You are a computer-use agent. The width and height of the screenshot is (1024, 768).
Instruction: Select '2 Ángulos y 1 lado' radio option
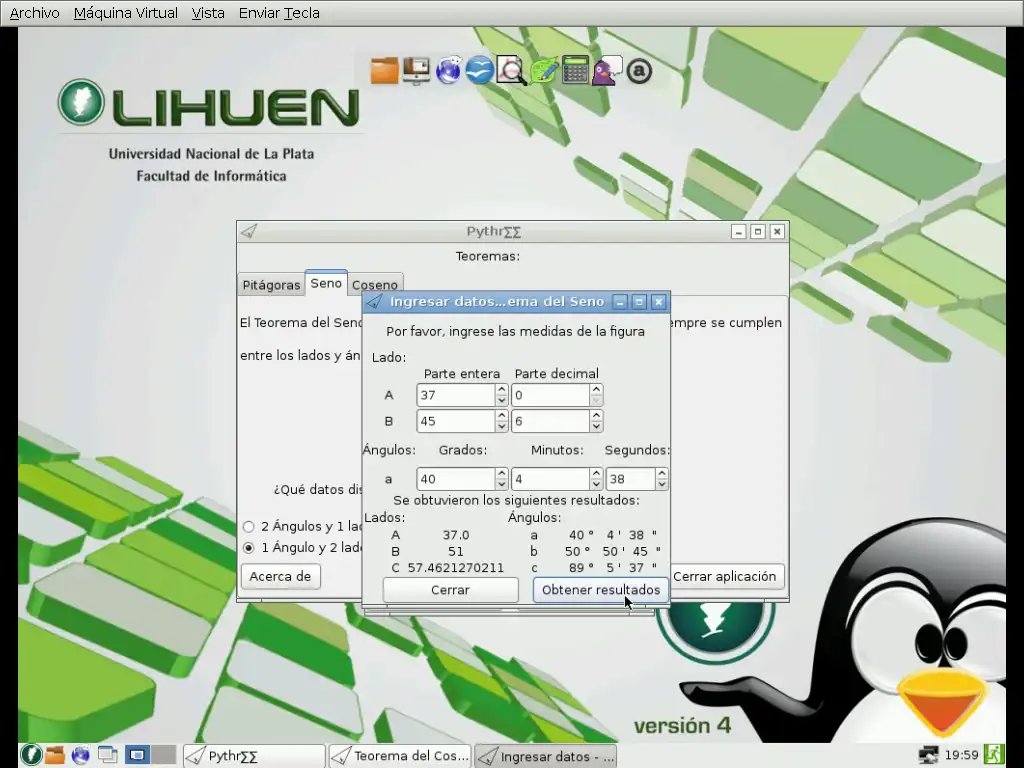(248, 526)
